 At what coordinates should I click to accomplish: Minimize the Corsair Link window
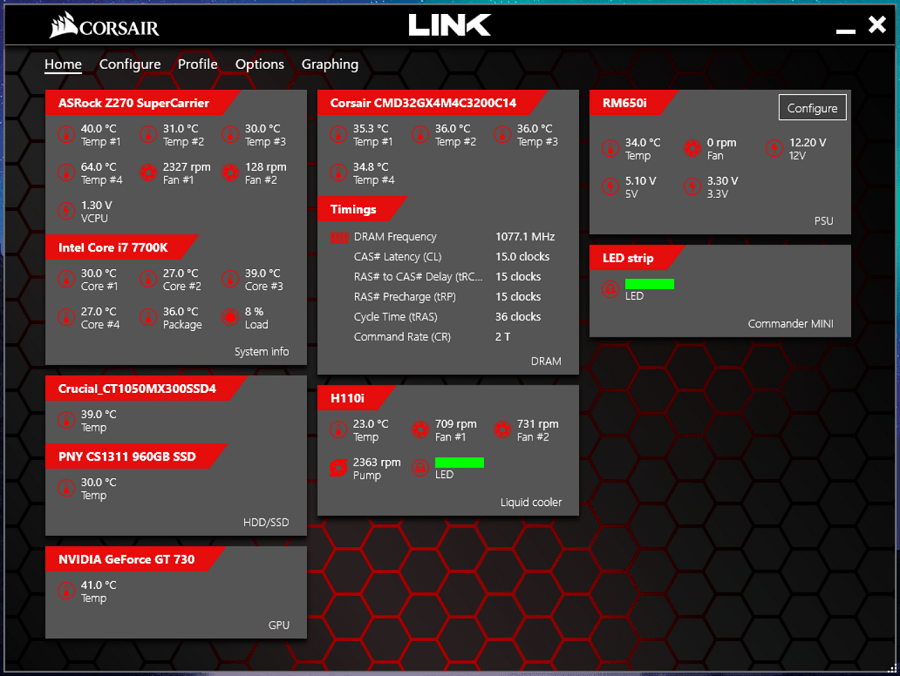point(845,31)
